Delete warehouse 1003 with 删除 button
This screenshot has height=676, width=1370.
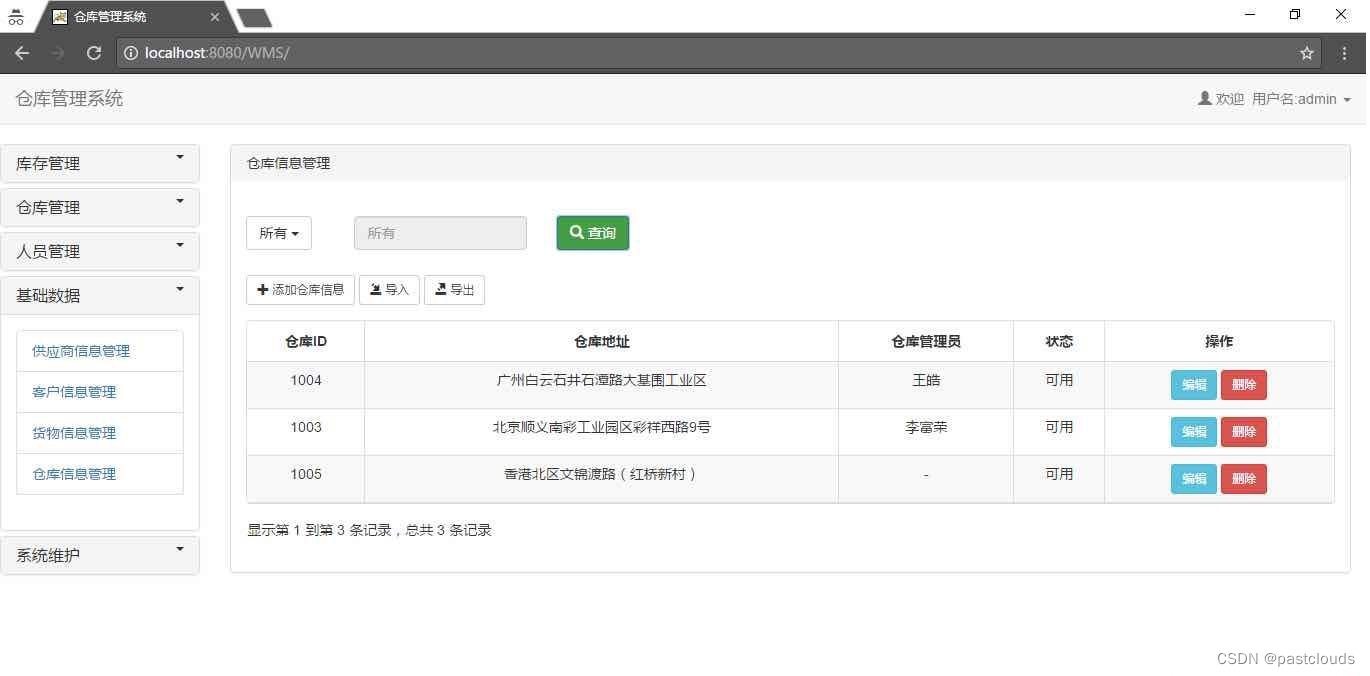point(1244,432)
